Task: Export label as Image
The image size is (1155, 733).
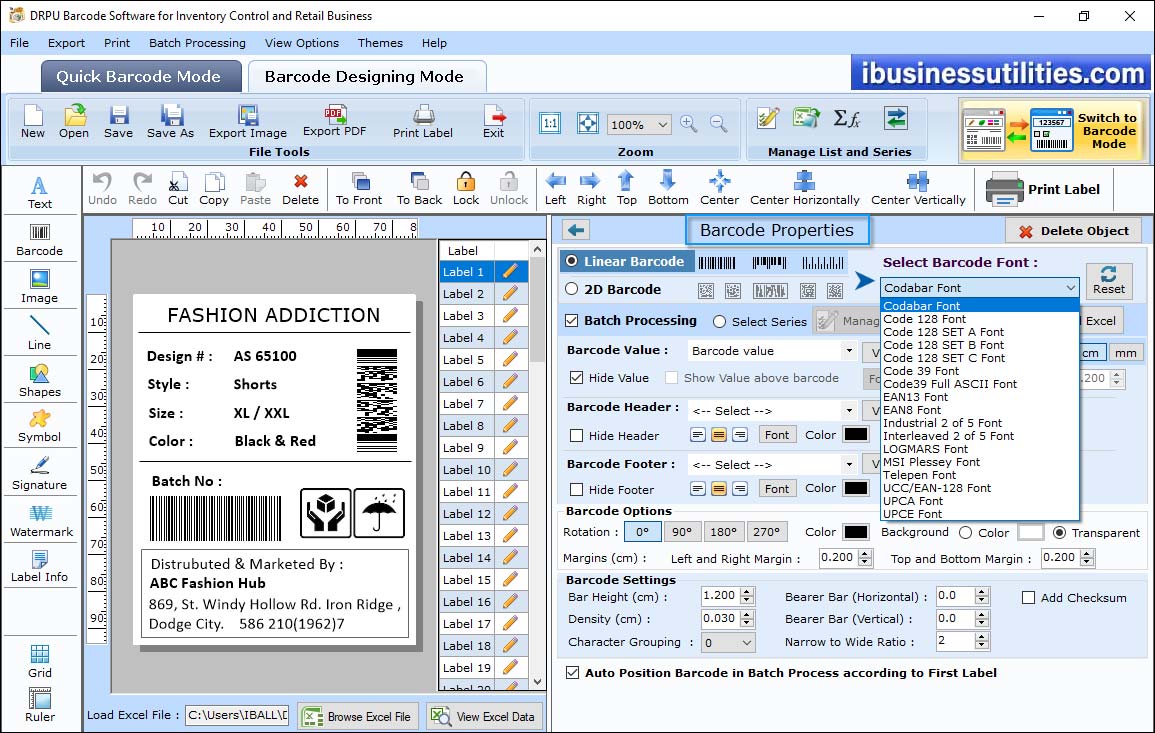Action: 248,122
